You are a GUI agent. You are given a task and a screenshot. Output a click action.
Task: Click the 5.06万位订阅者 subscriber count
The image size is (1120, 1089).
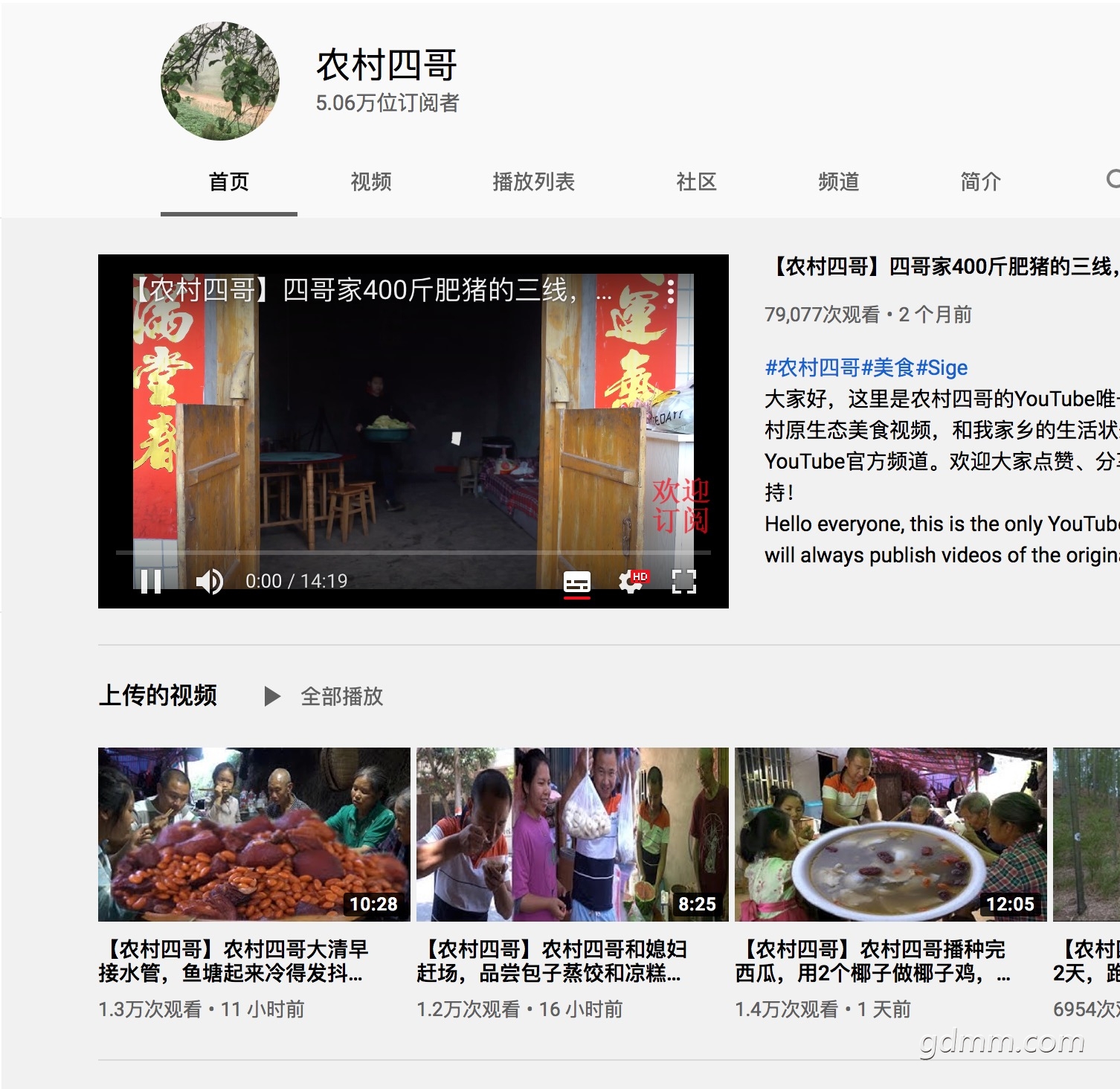[x=387, y=103]
